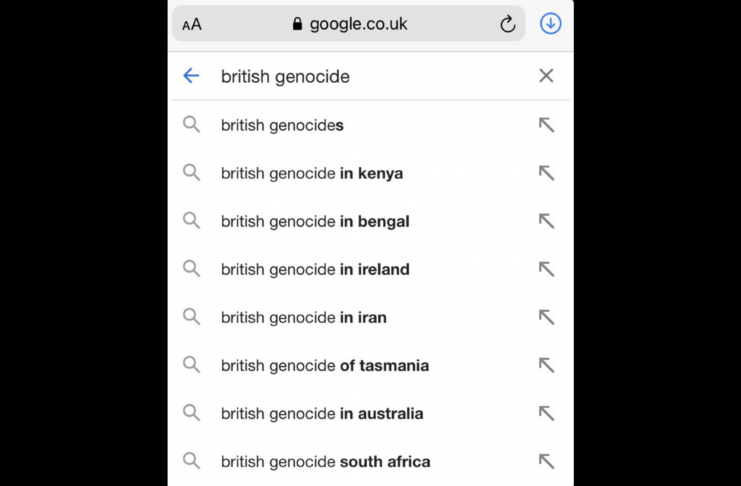The width and height of the screenshot is (741, 486).
Task: Click the google.co.uk address bar
Action: (x=349, y=24)
